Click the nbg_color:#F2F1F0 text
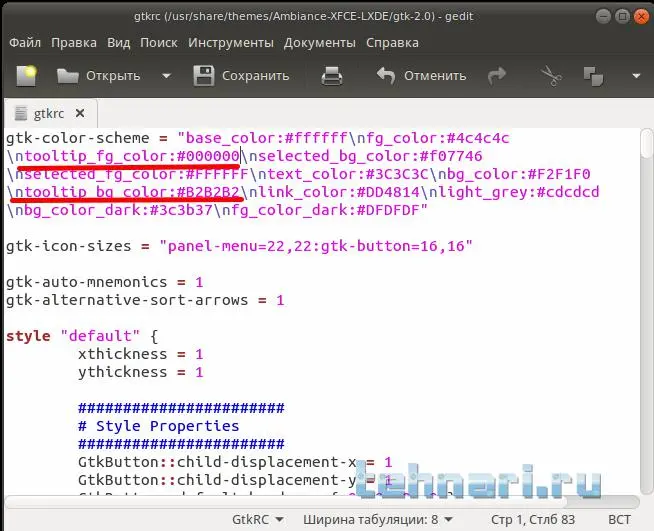Viewport: 654px width, 531px height. coord(514,174)
